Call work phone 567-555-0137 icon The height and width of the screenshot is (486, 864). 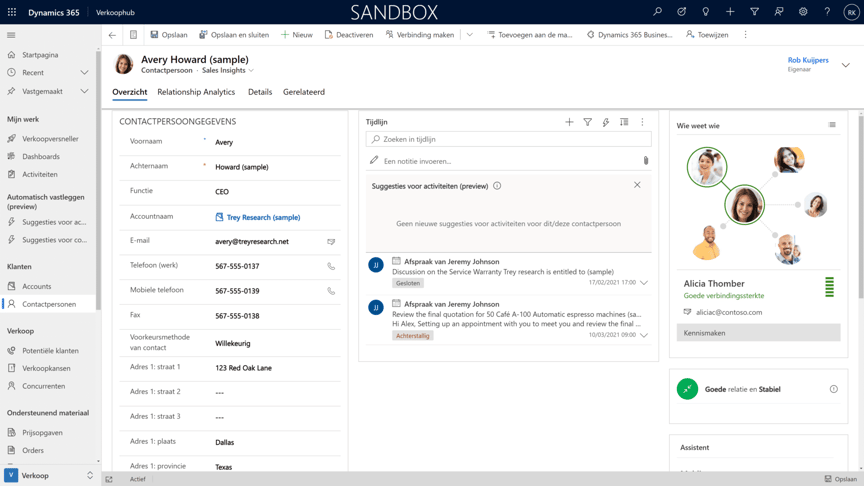(x=331, y=266)
